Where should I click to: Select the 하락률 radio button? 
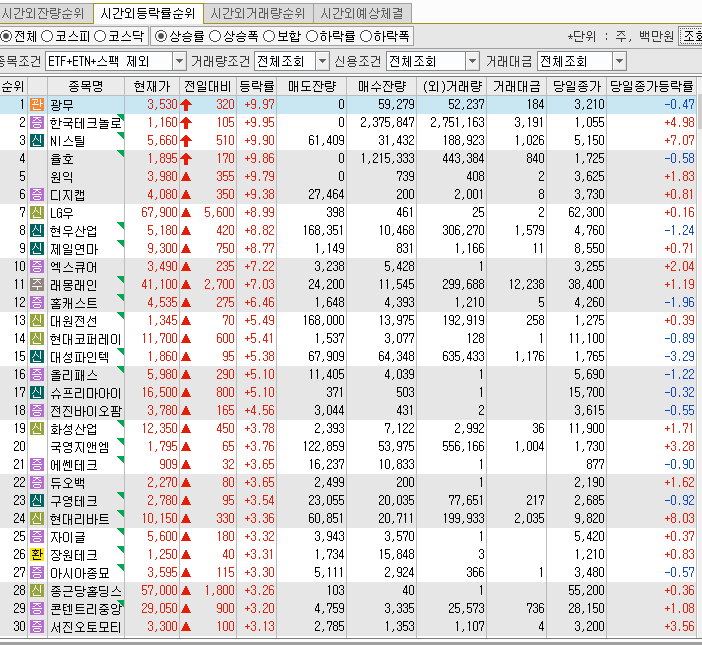312,36
